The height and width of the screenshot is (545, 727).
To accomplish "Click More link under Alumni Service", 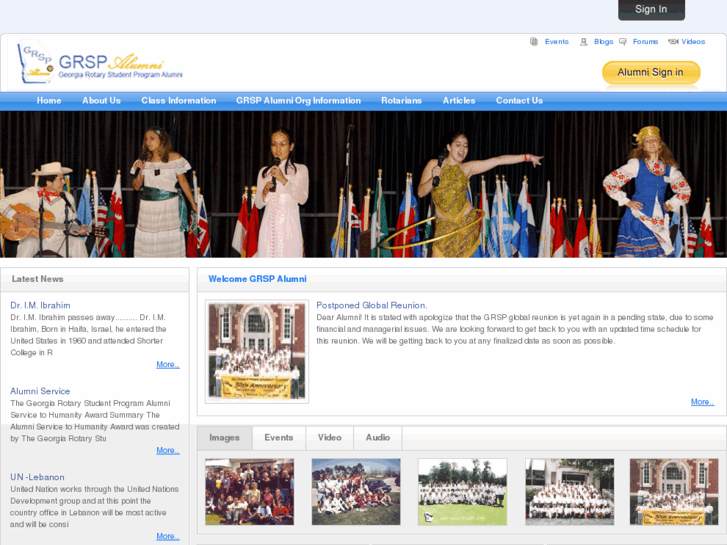I will point(168,450).
